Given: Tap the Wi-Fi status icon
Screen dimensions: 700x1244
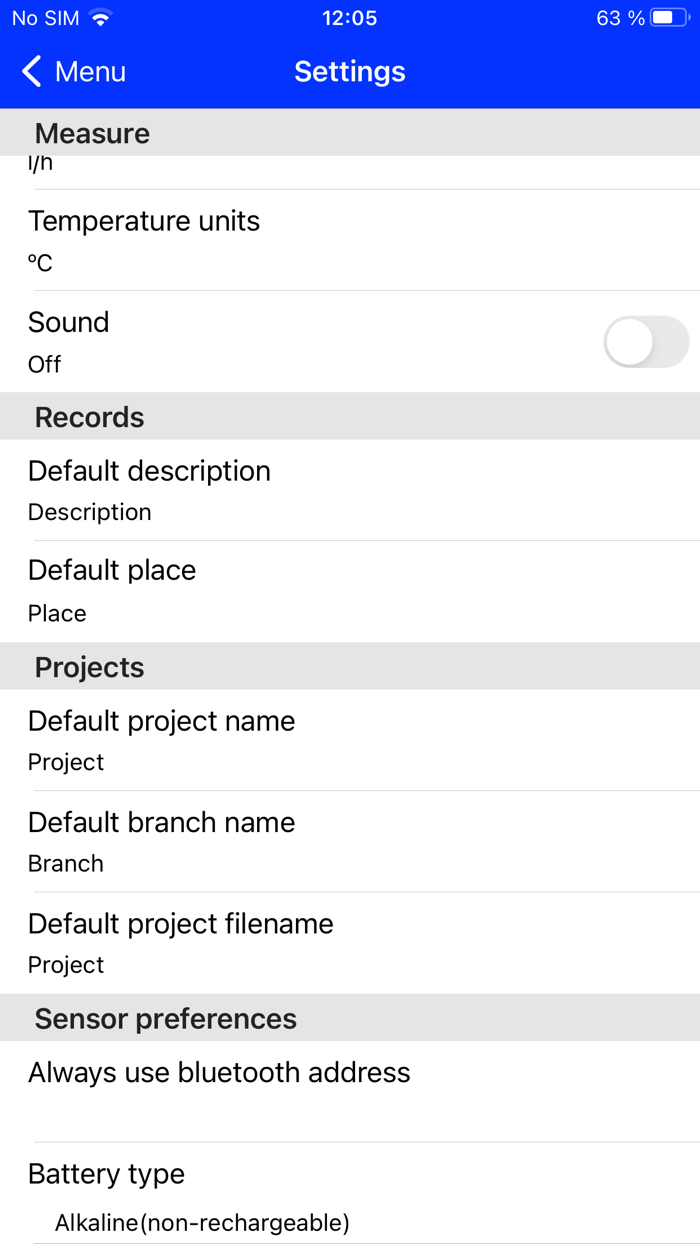Looking at the screenshot, I should coord(100,18).
